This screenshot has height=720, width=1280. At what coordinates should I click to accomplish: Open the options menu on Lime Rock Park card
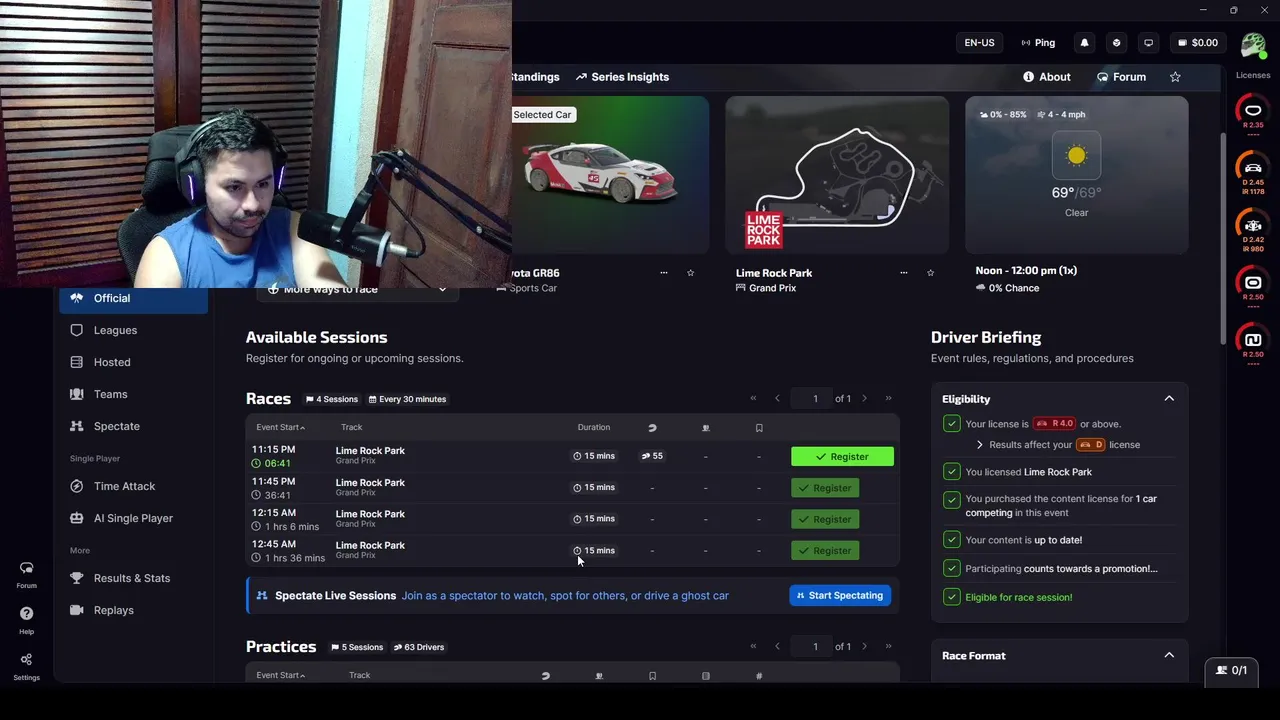(903, 273)
